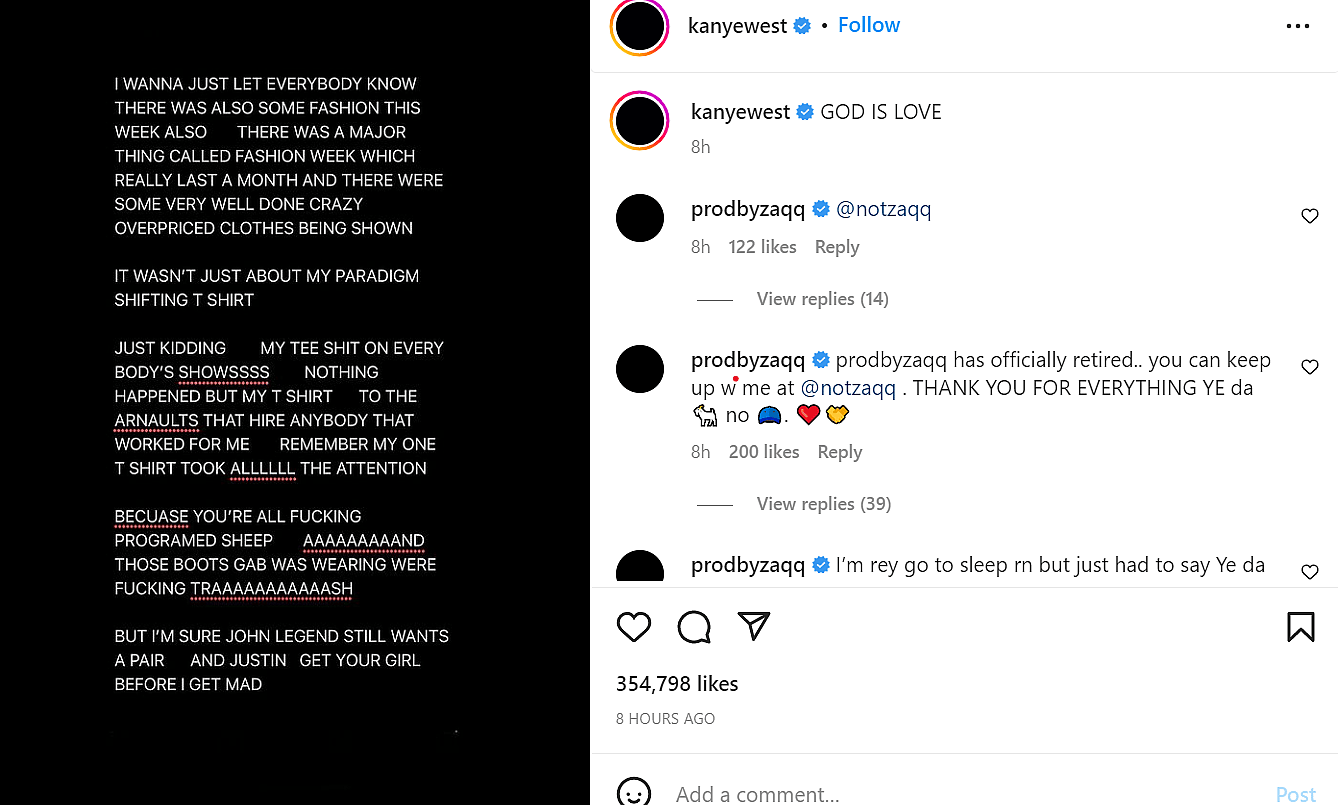Follow kanyewest
The width and height of the screenshot is (1338, 805).
[x=868, y=24]
